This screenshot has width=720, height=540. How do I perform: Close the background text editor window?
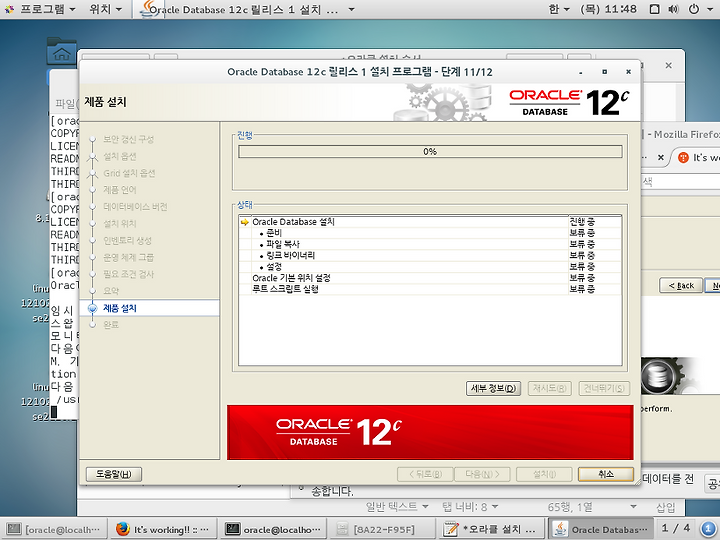[x=669, y=65]
